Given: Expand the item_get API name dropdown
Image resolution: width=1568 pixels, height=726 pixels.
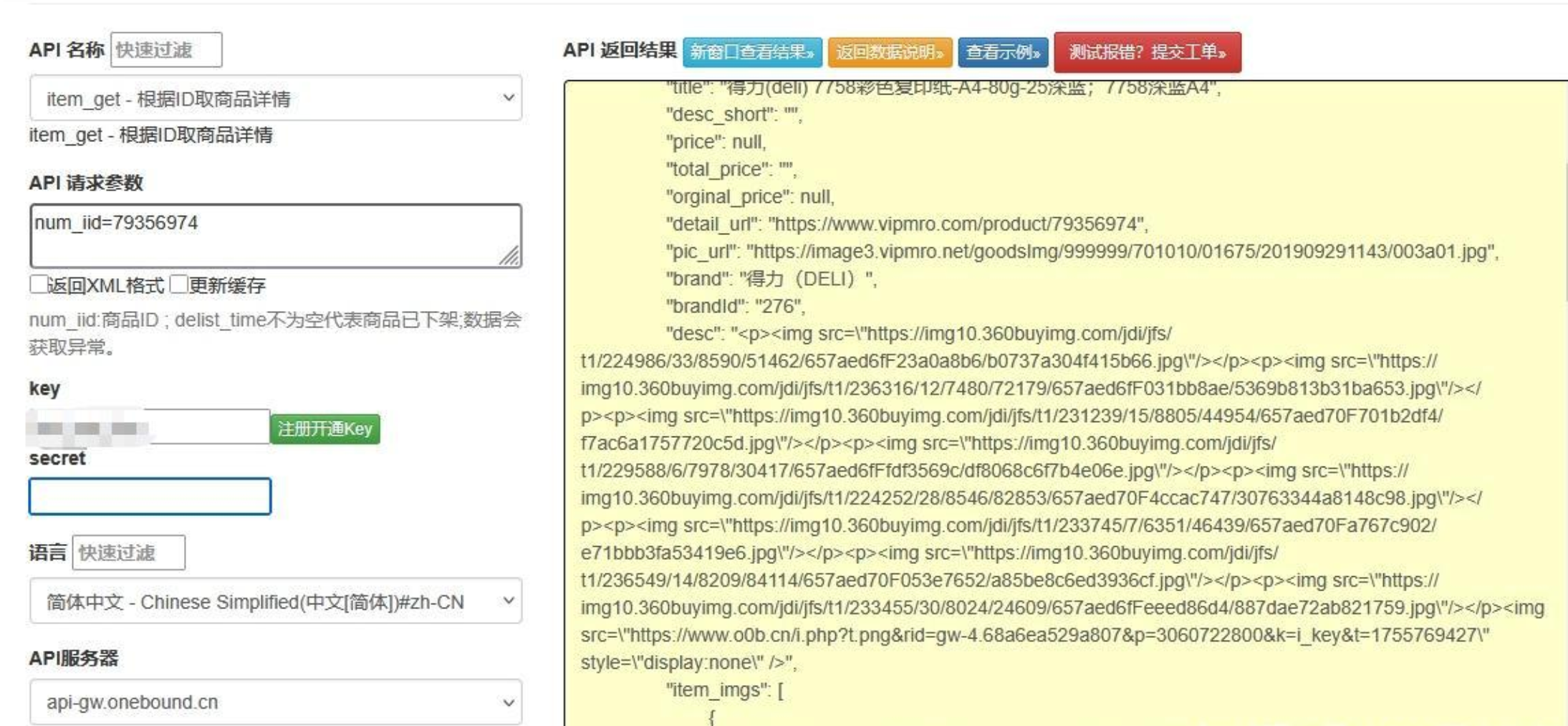Looking at the screenshot, I should point(276,98).
